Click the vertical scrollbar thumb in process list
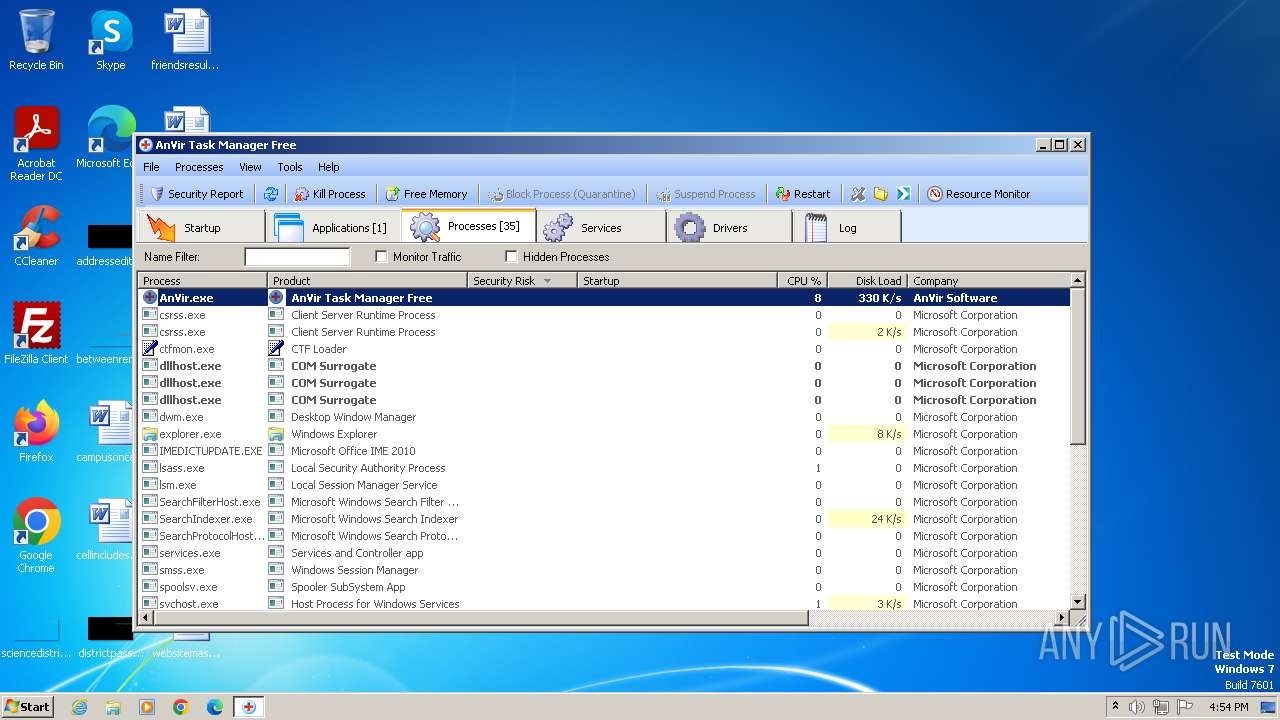This screenshot has height=720, width=1280. 1078,366
